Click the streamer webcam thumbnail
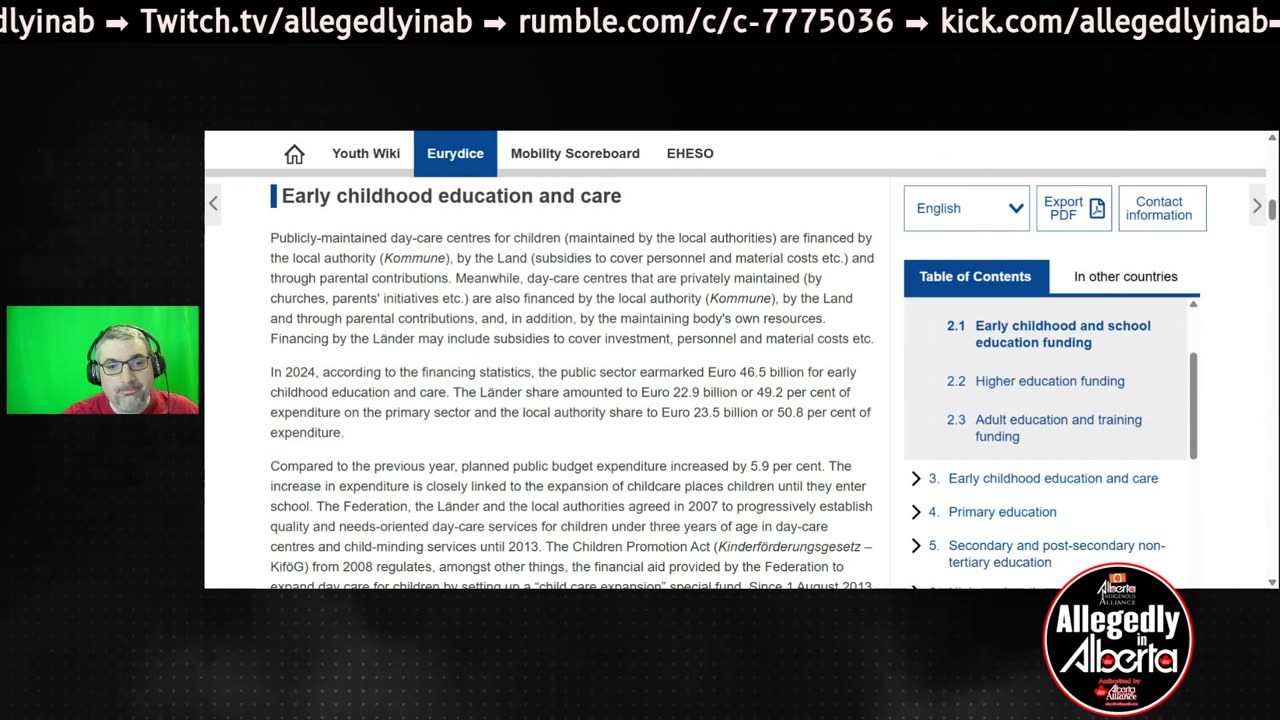This screenshot has height=720, width=1280. [103, 360]
